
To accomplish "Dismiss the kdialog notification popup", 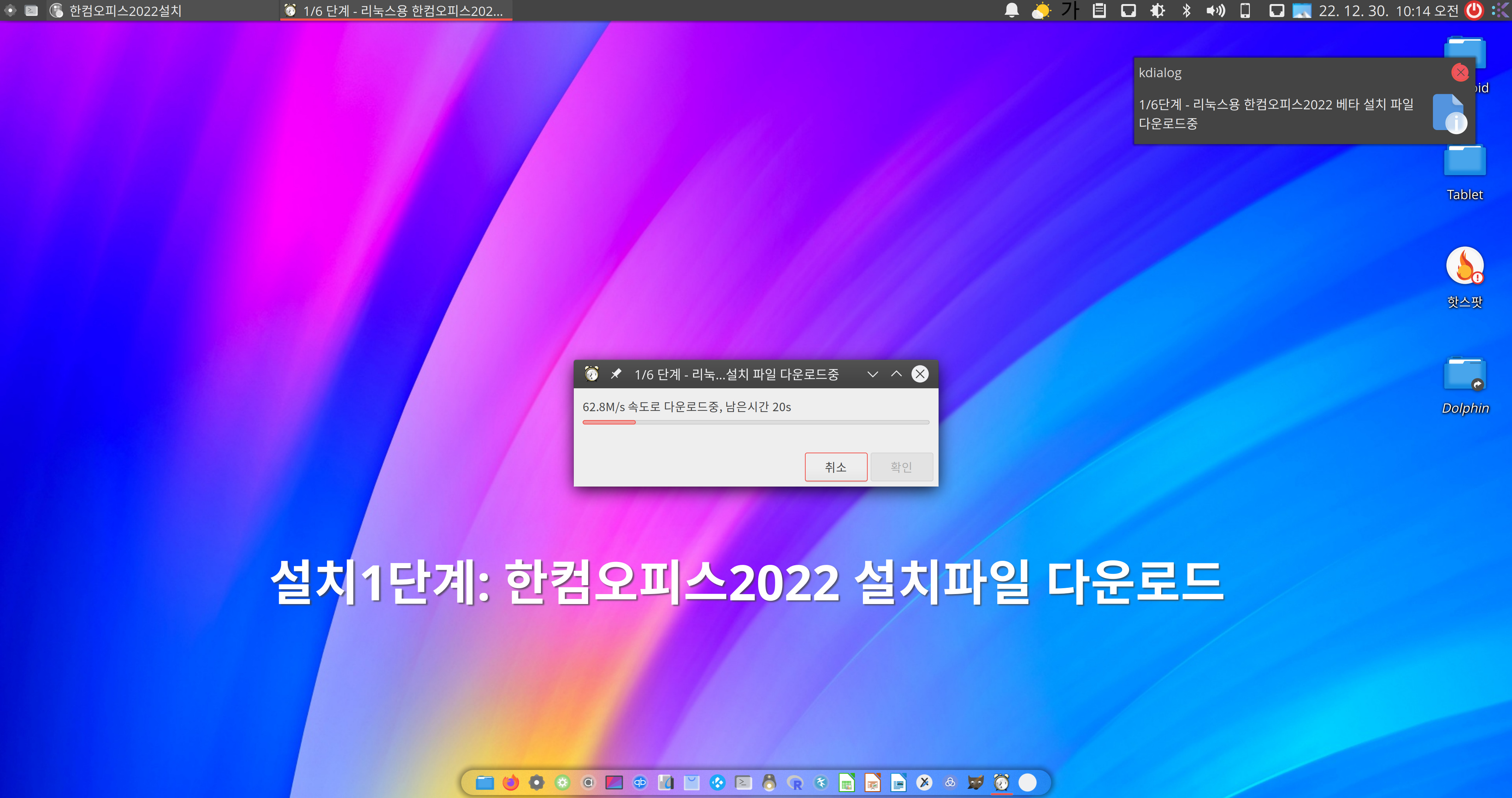I will (x=1460, y=72).
